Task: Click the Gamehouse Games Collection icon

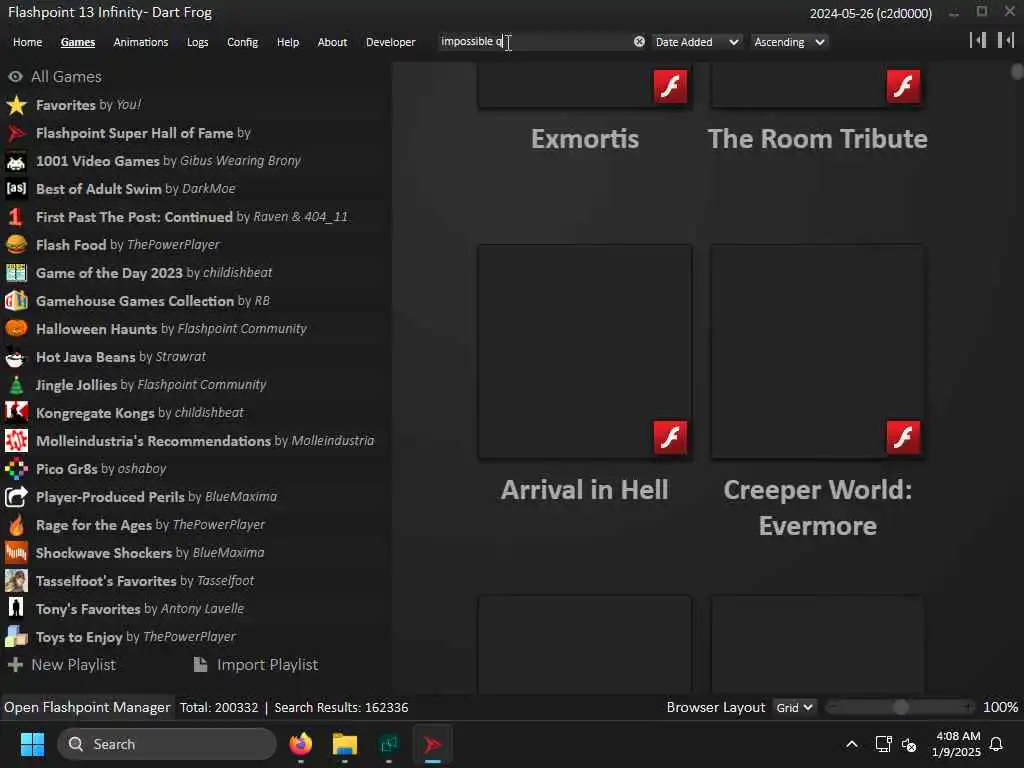Action: [16, 301]
